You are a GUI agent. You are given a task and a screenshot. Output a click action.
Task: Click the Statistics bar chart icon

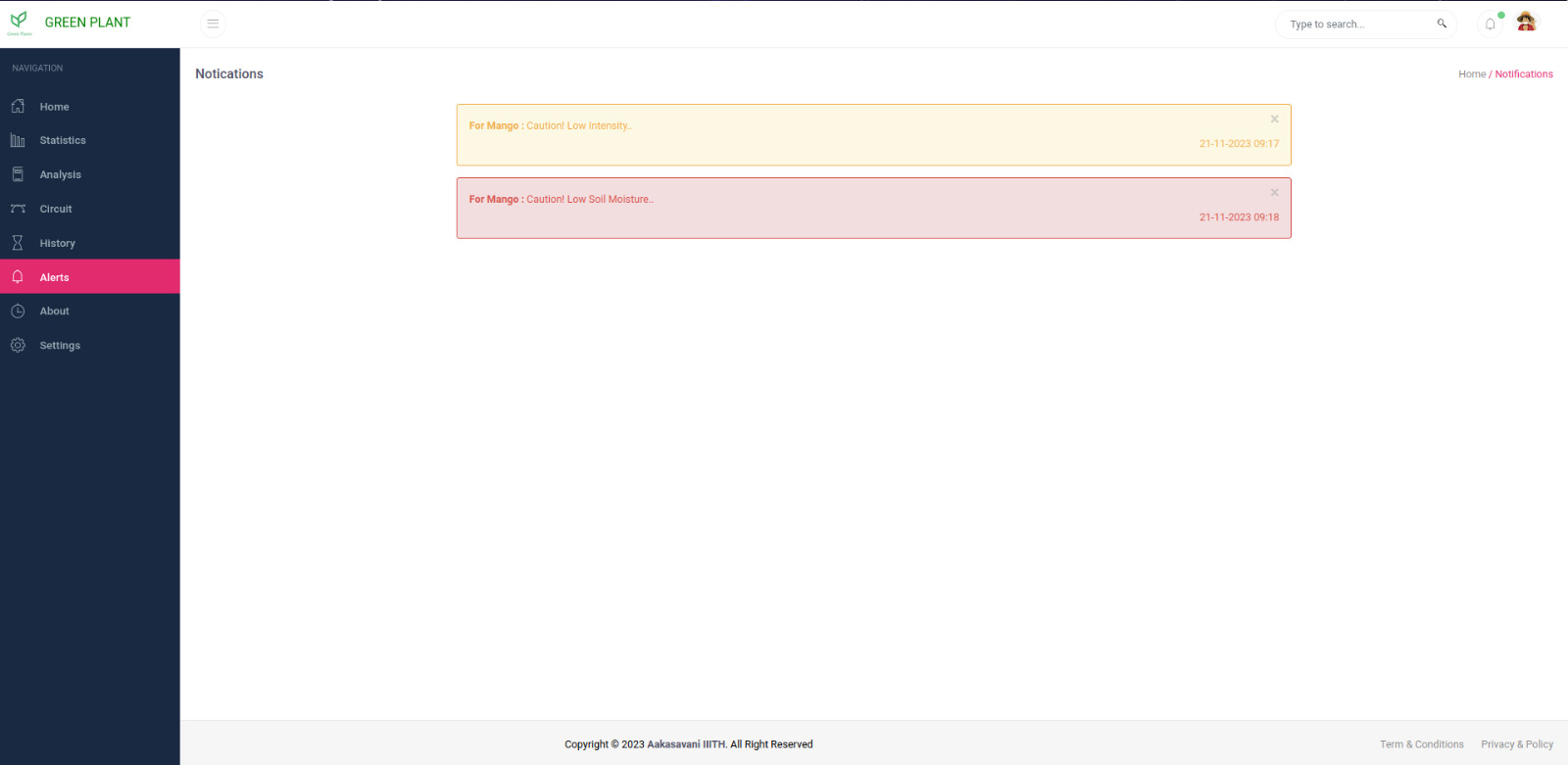[18, 140]
